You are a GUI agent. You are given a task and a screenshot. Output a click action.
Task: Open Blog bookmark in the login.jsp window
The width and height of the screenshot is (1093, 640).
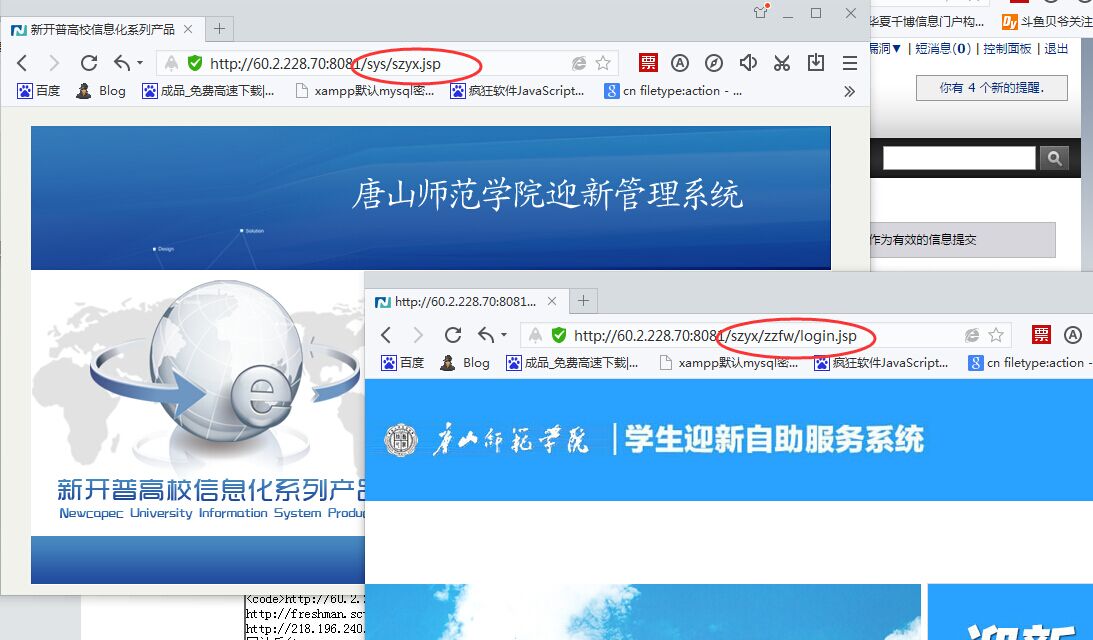[465, 363]
